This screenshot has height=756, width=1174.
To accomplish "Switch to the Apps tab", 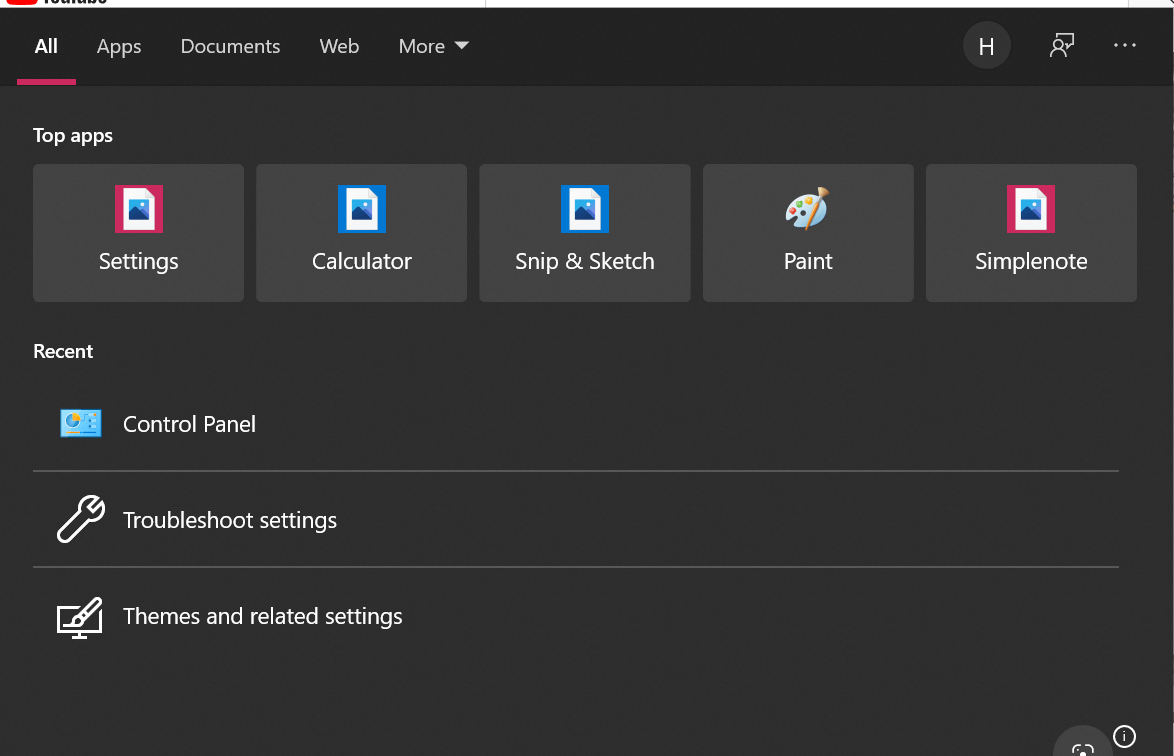I will (119, 46).
